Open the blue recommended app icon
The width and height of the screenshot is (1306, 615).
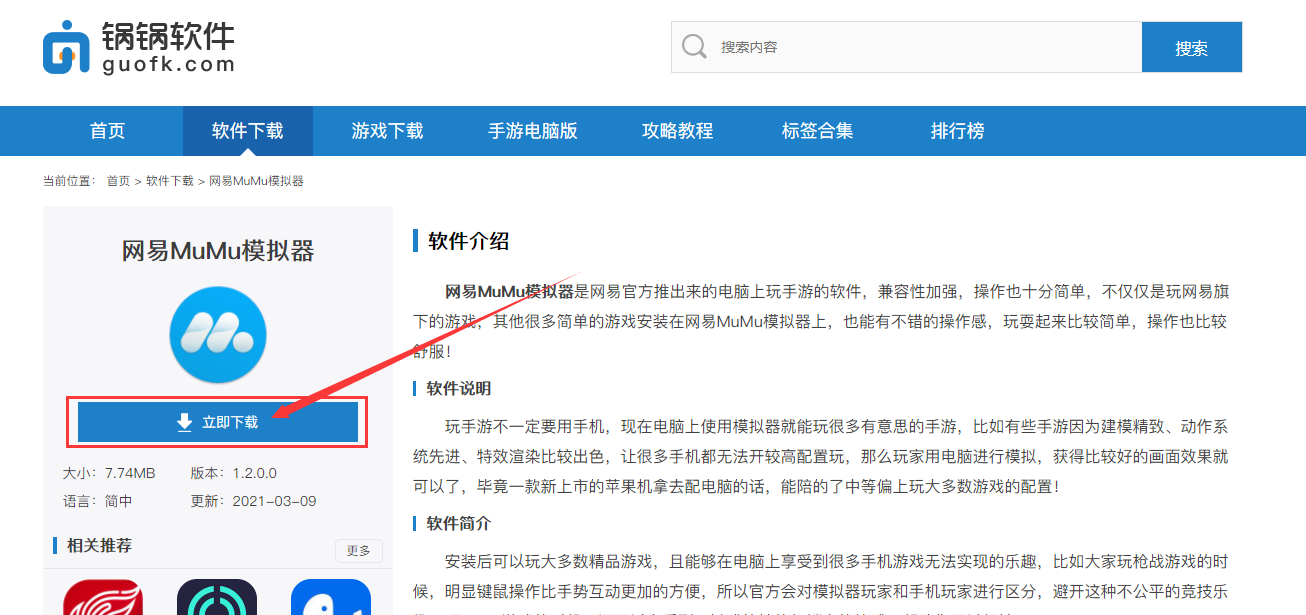(331, 597)
